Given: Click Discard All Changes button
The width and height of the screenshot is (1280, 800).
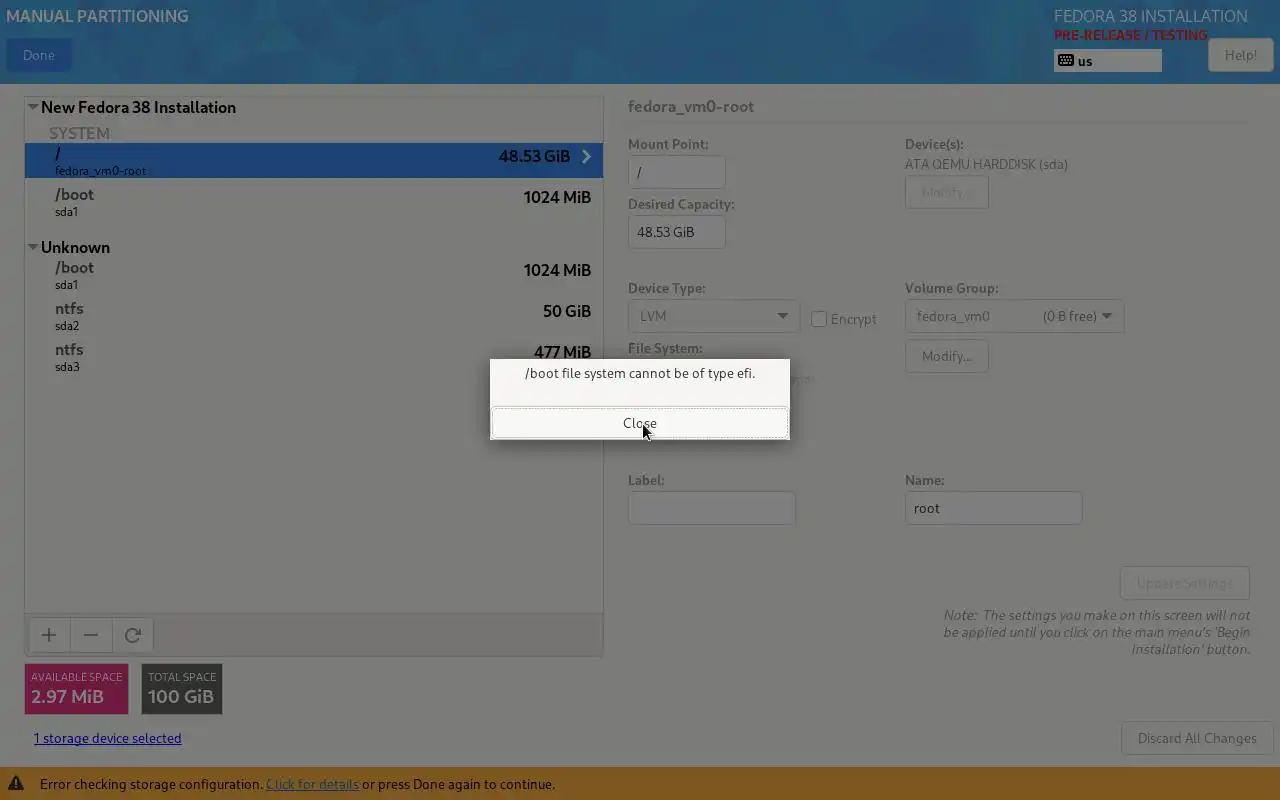Looking at the screenshot, I should click(1197, 738).
